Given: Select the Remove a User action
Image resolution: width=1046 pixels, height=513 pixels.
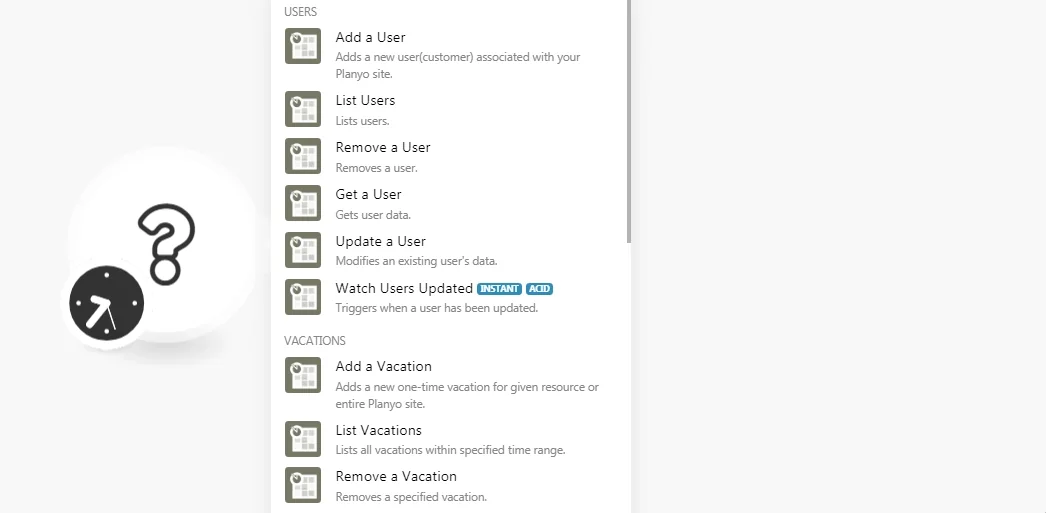Looking at the screenshot, I should (x=450, y=157).
